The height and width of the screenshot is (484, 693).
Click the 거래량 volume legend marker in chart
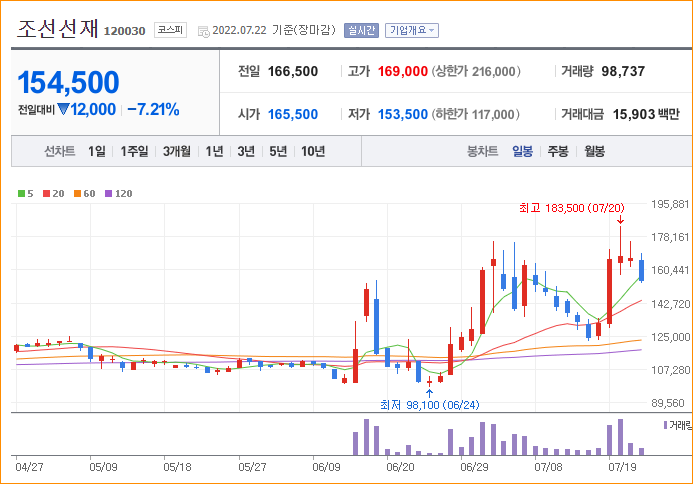[x=666, y=425]
